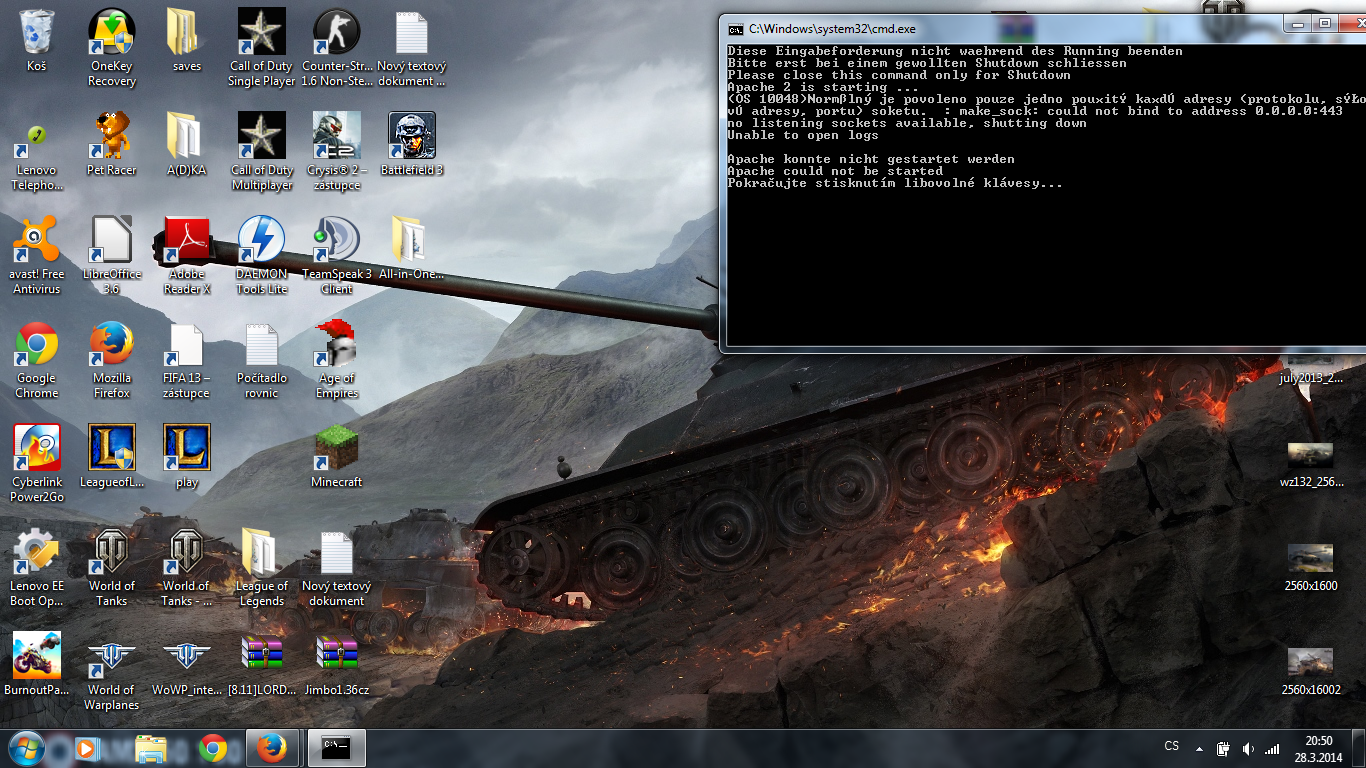The image size is (1366, 768).
Task: Select the Minecraft icon
Action: pyautogui.click(x=337, y=457)
